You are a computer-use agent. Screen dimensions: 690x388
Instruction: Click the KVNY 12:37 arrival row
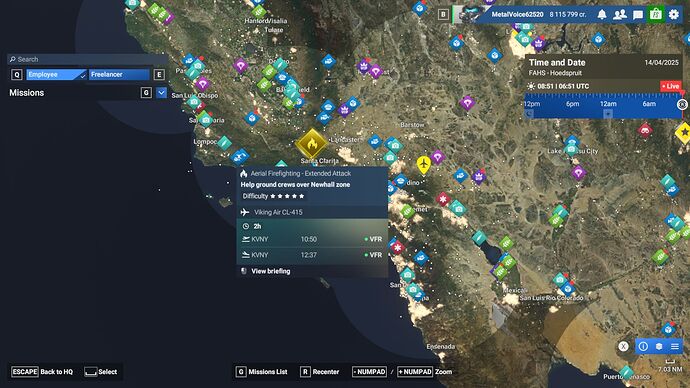[312, 255]
